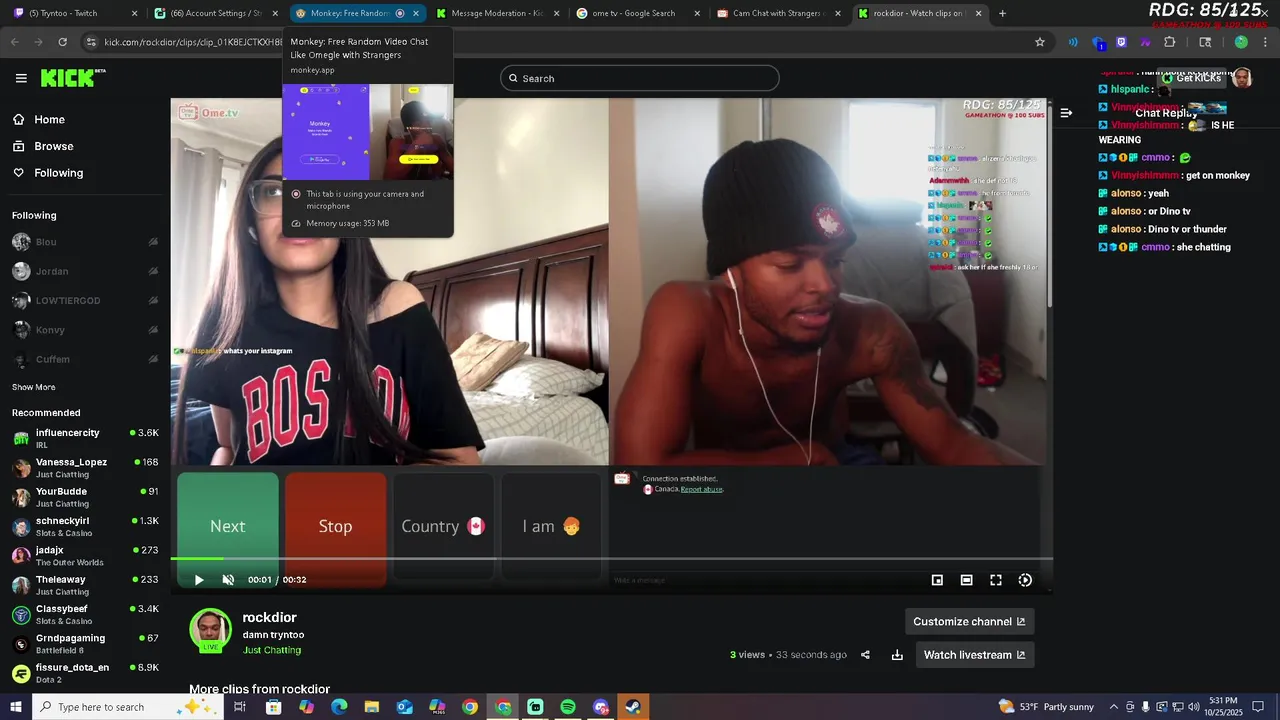
Task: Open Spotify from the taskbar
Action: [568, 707]
